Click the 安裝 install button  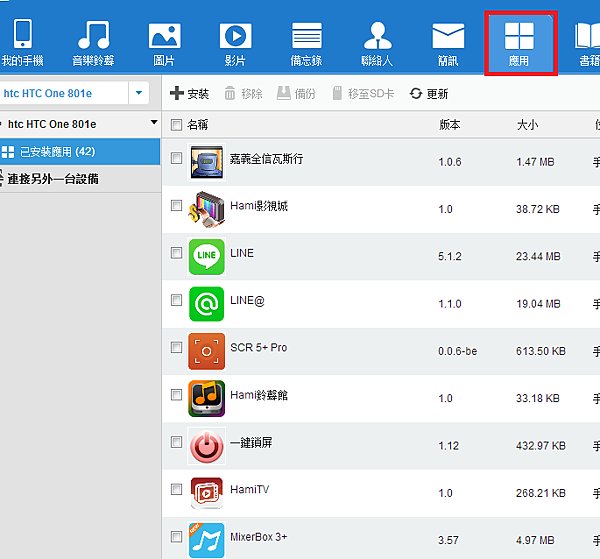189,93
